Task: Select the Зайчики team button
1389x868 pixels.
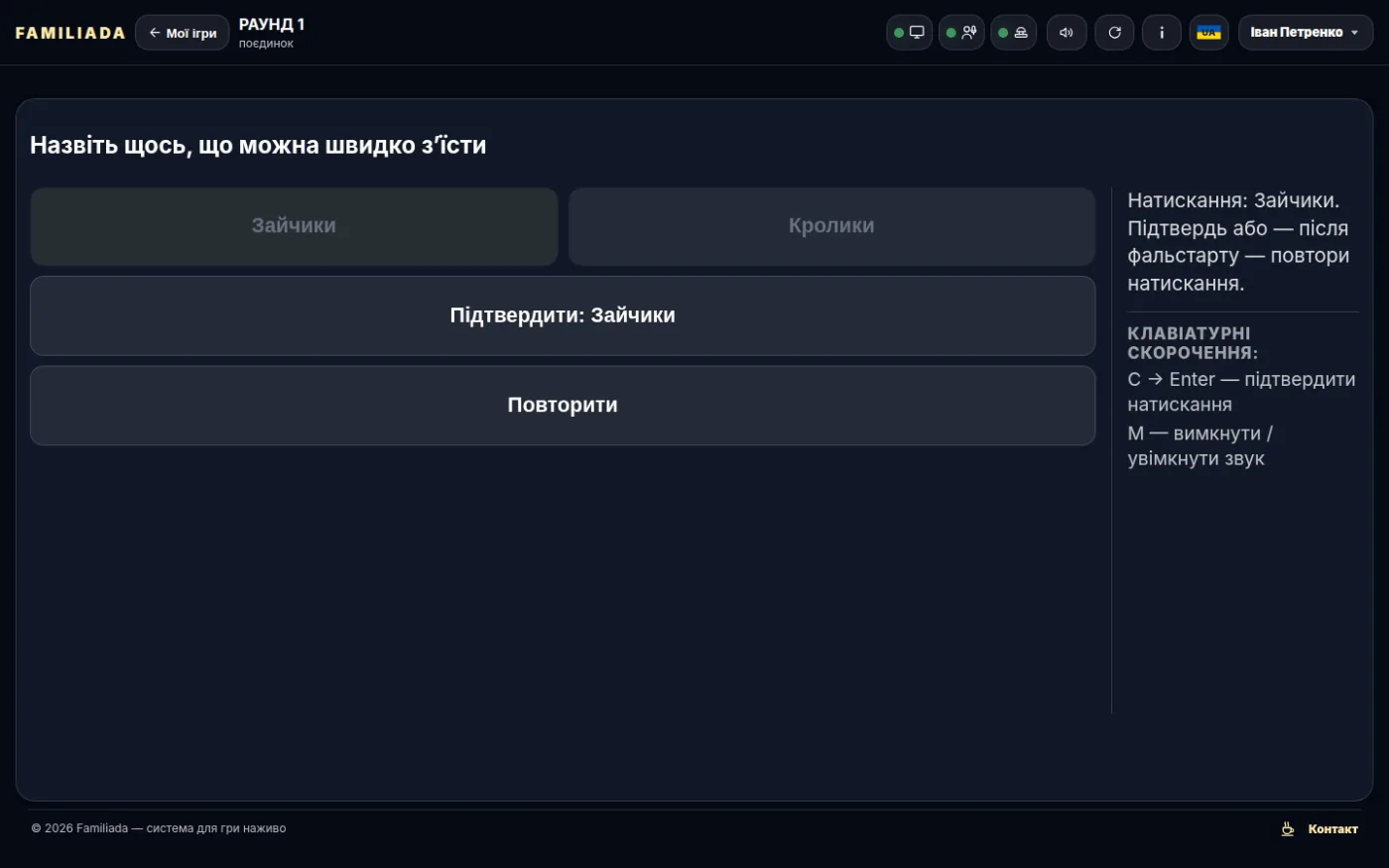Action: pos(294,226)
